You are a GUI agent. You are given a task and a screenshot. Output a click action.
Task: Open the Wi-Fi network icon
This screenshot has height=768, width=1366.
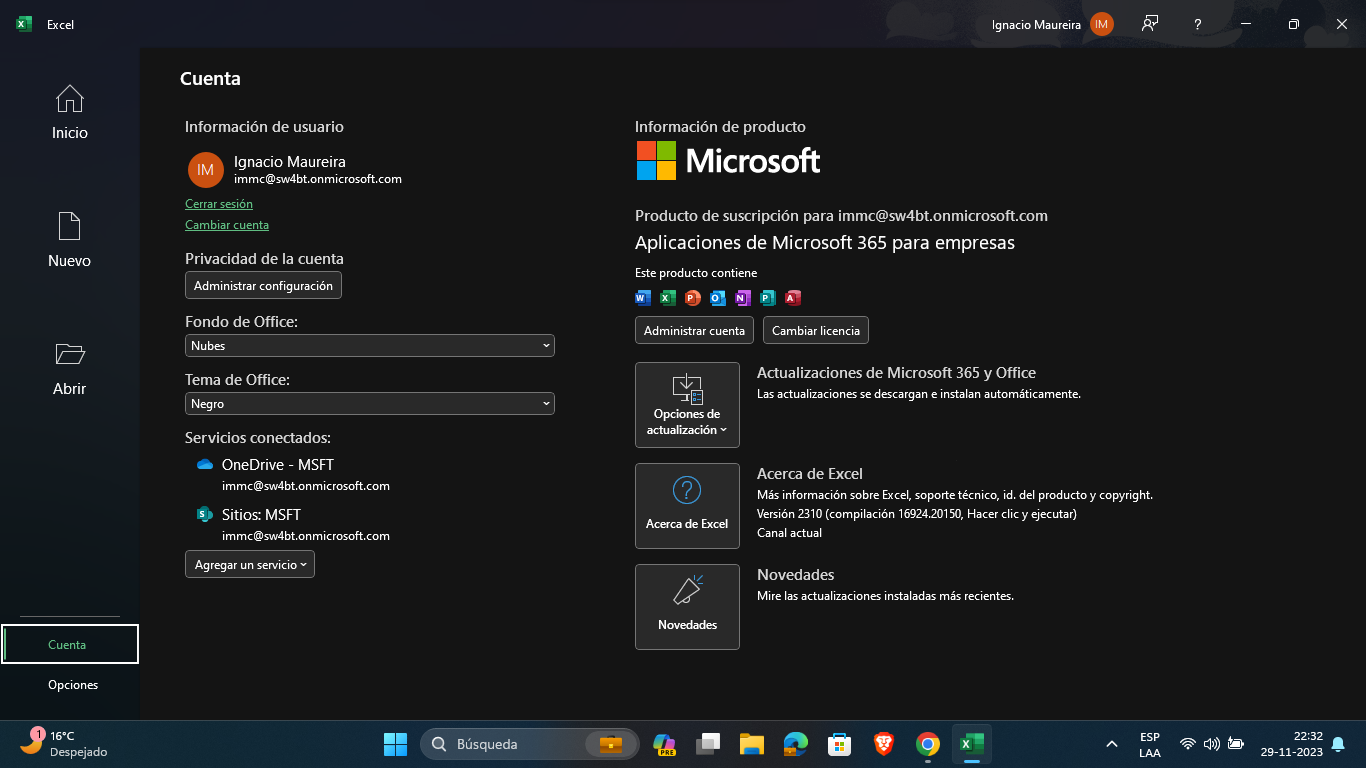click(x=1188, y=744)
